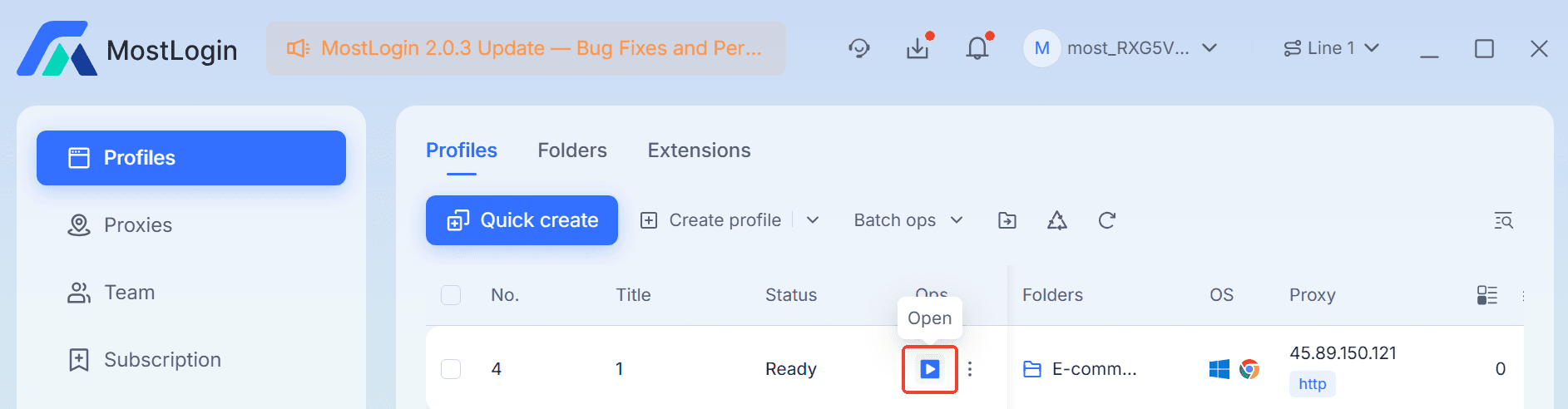Open the MostLogin 2.0.3 Update announcement
This screenshot has height=409, width=1568.
pos(526,48)
